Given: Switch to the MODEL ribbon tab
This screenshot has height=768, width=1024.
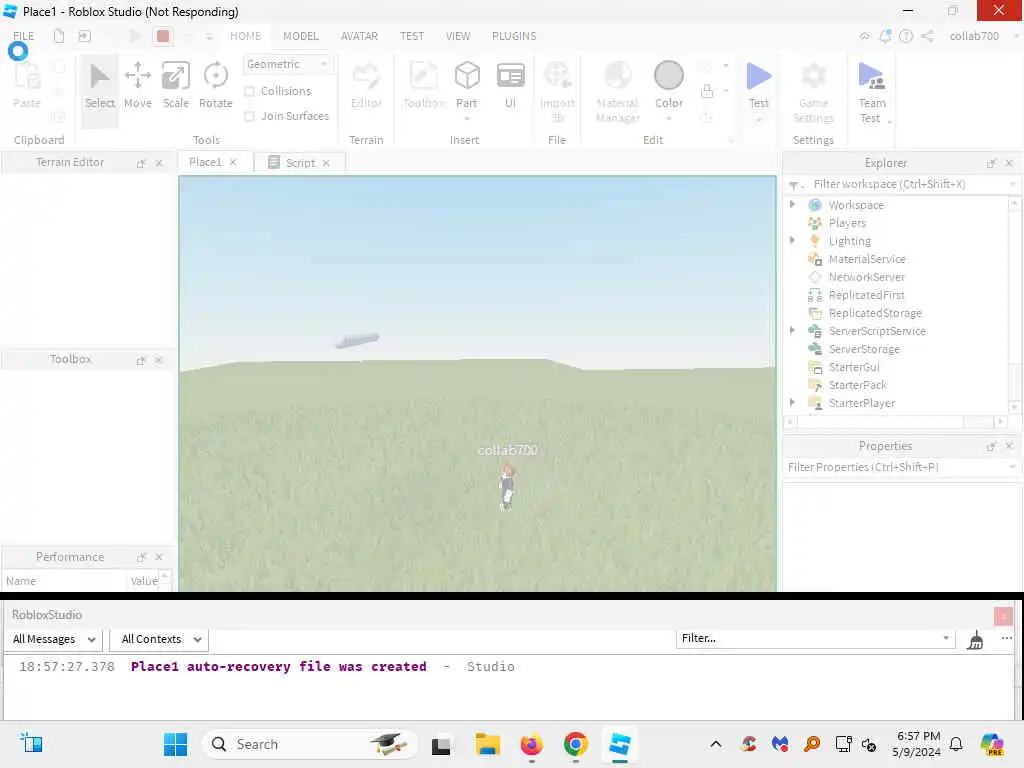Looking at the screenshot, I should click(x=300, y=36).
